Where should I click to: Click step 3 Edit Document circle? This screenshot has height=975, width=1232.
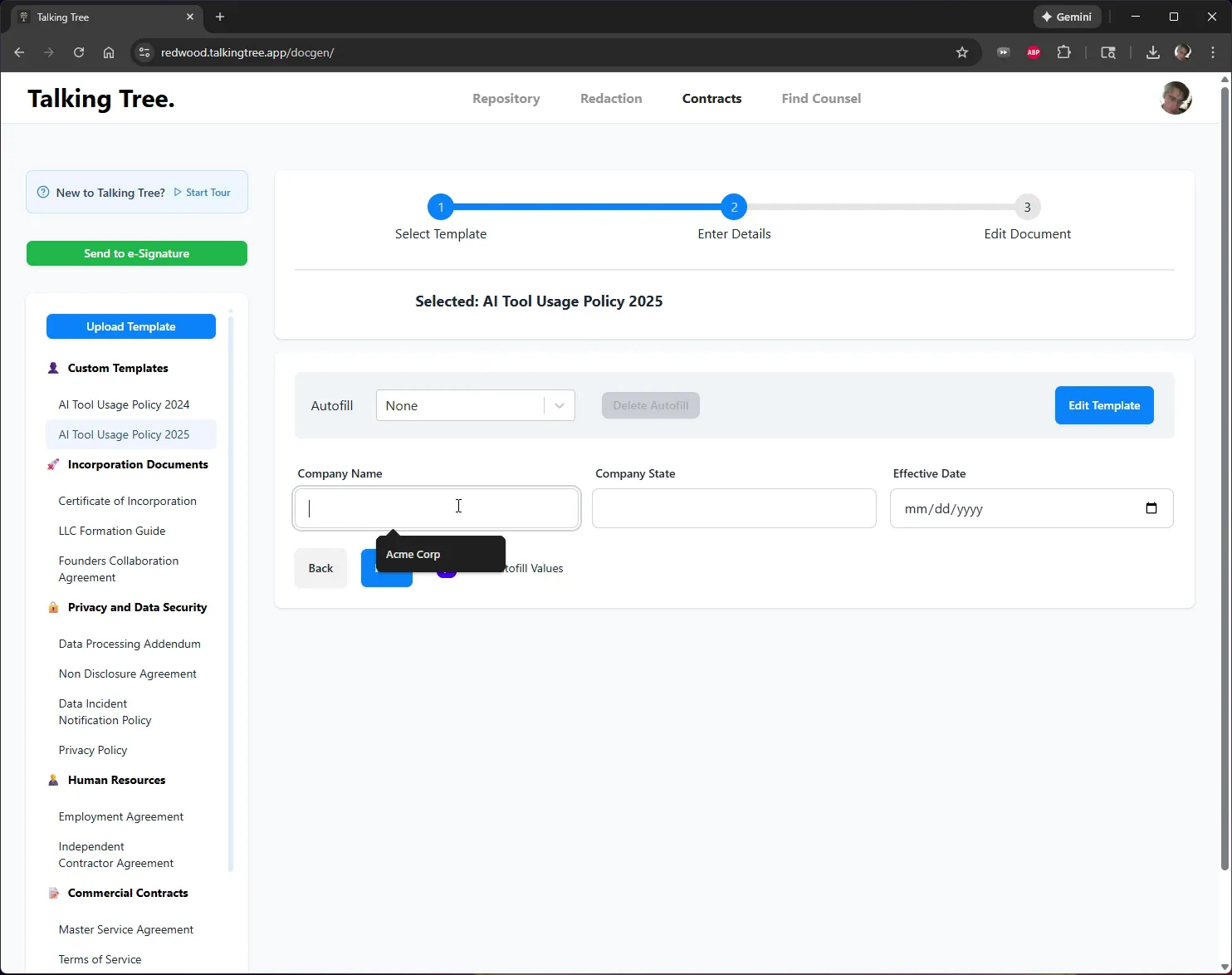(x=1027, y=207)
